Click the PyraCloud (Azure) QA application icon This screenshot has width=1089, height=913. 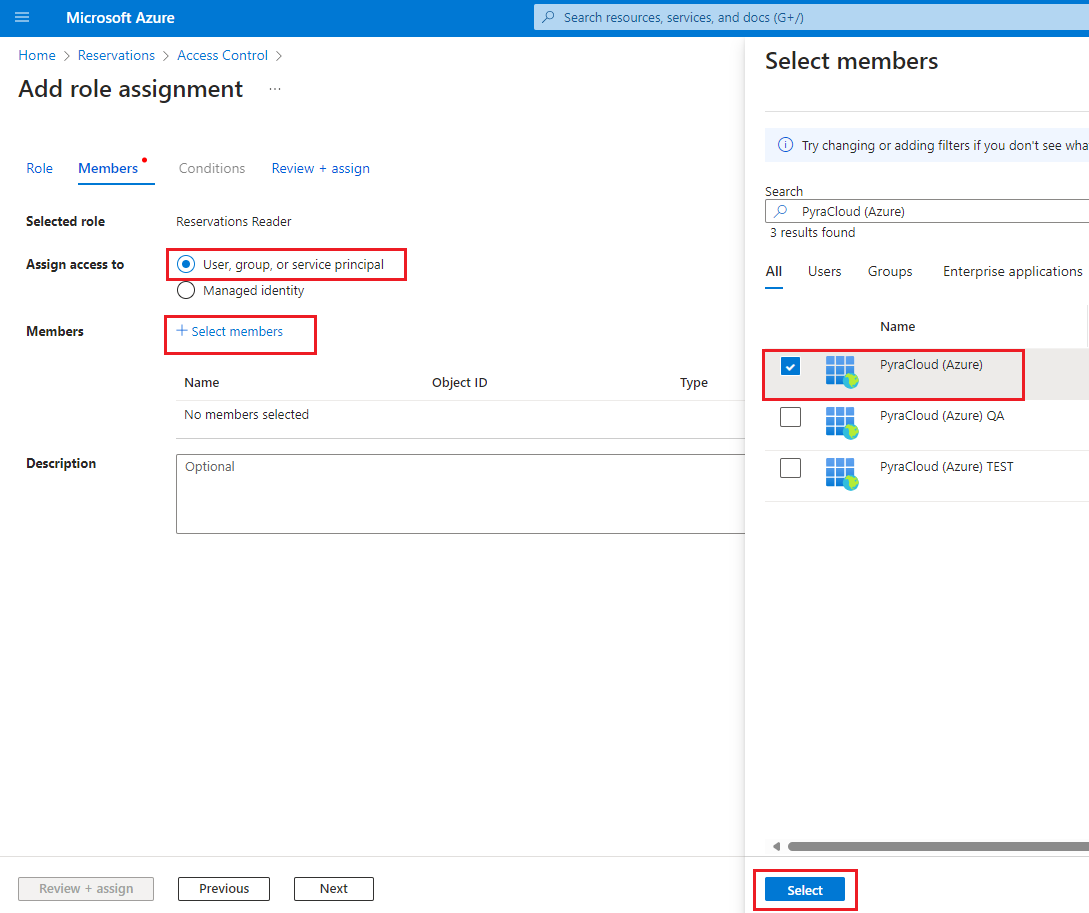tap(841, 422)
